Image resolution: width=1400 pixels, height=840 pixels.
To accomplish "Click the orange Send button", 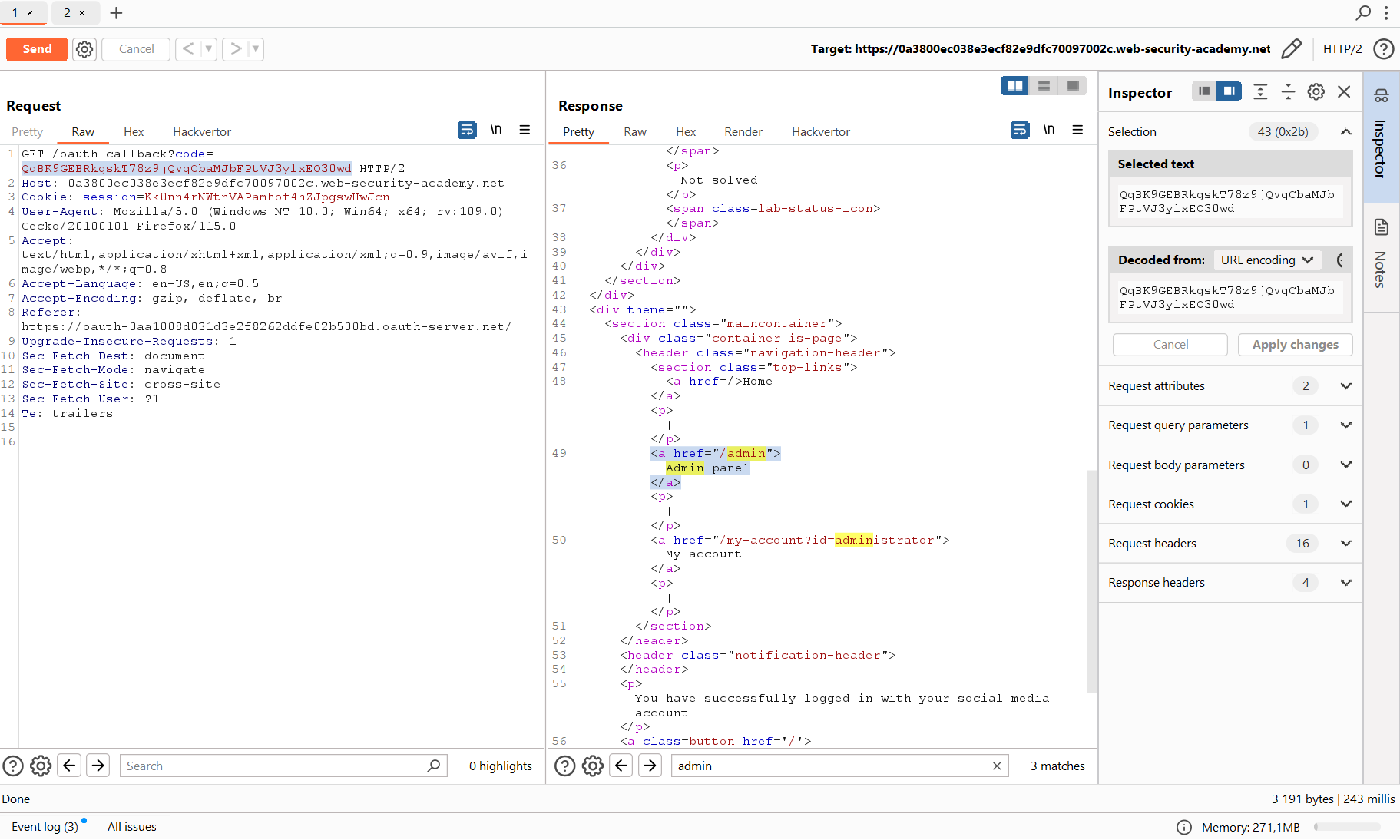I will pyautogui.click(x=37, y=49).
